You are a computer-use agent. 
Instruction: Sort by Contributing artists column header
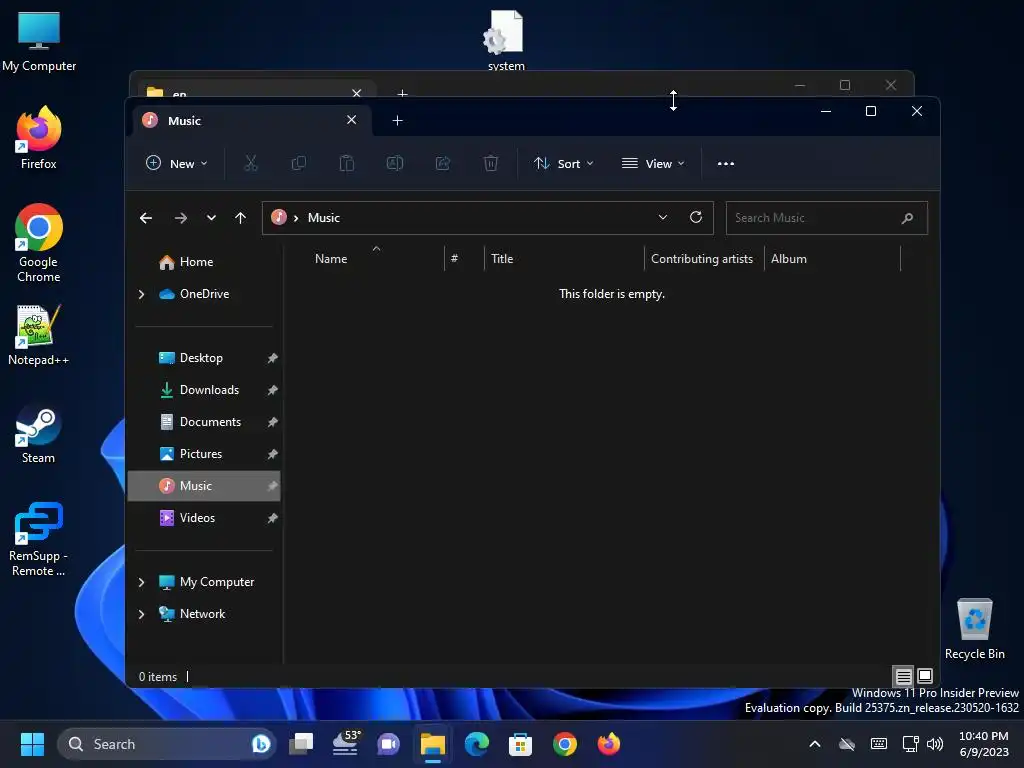tap(704, 259)
